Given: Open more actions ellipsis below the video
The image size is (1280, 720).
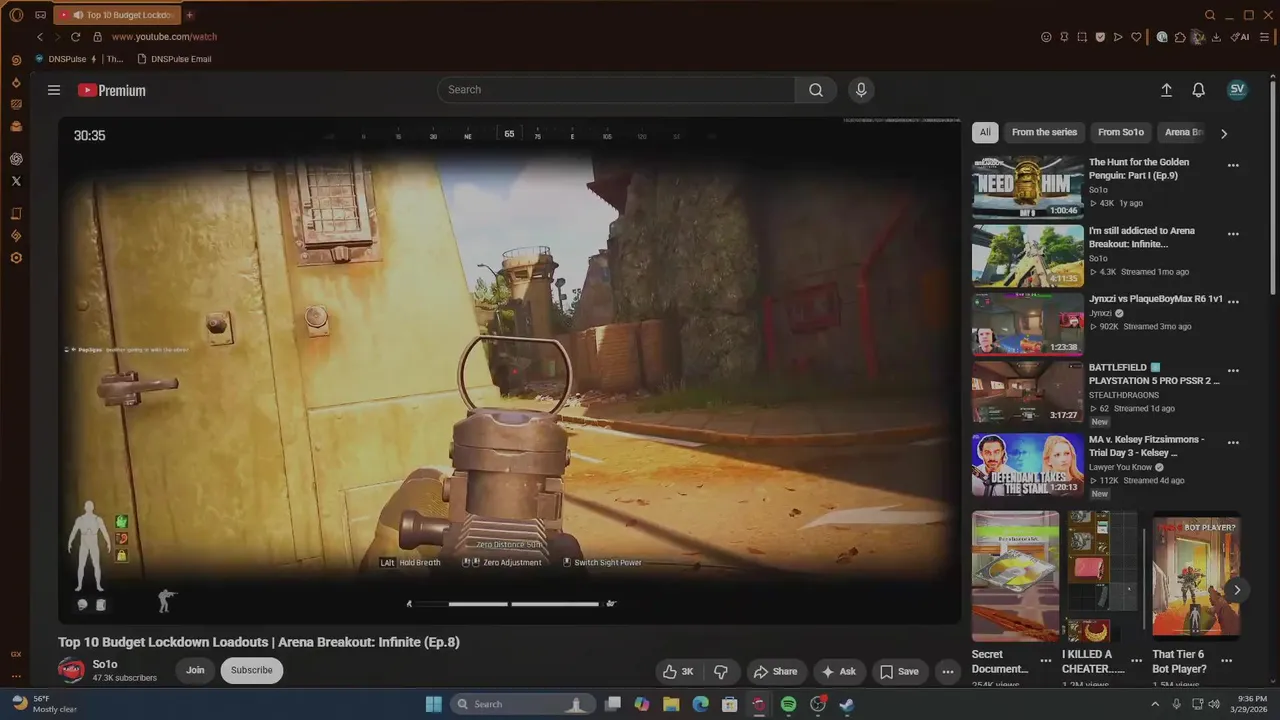Looking at the screenshot, I should click(x=948, y=671).
